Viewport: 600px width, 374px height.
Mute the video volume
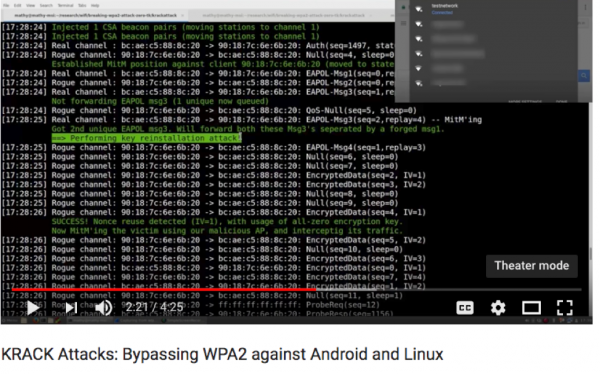[103, 308]
